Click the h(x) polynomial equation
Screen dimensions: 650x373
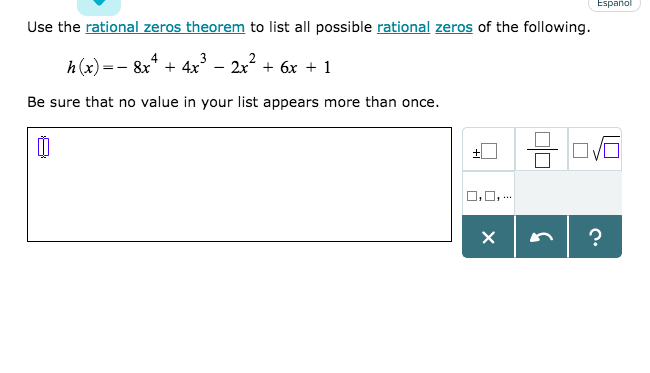(199, 65)
